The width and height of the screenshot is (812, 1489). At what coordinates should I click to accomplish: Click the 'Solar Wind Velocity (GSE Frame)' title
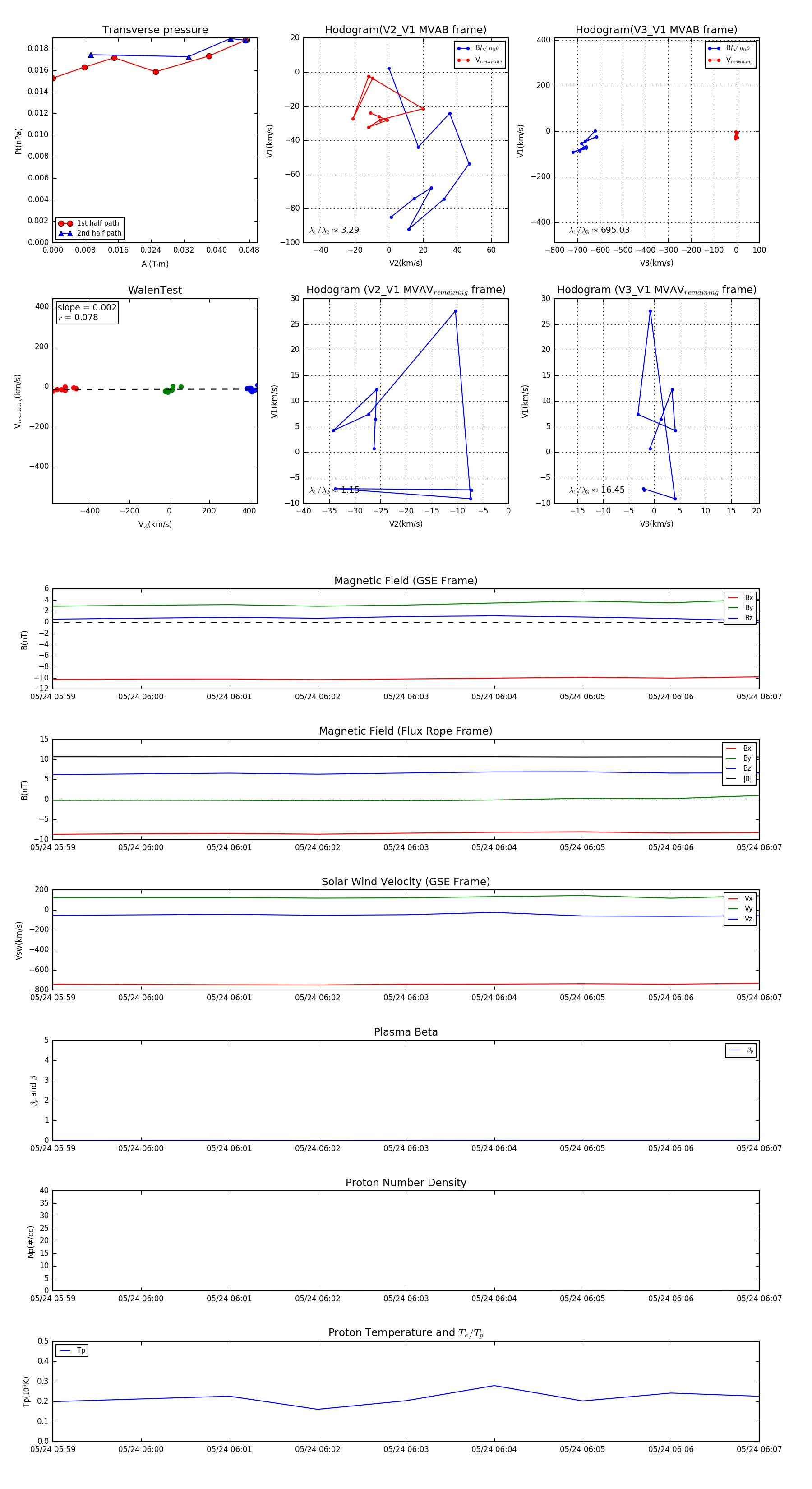(x=406, y=882)
